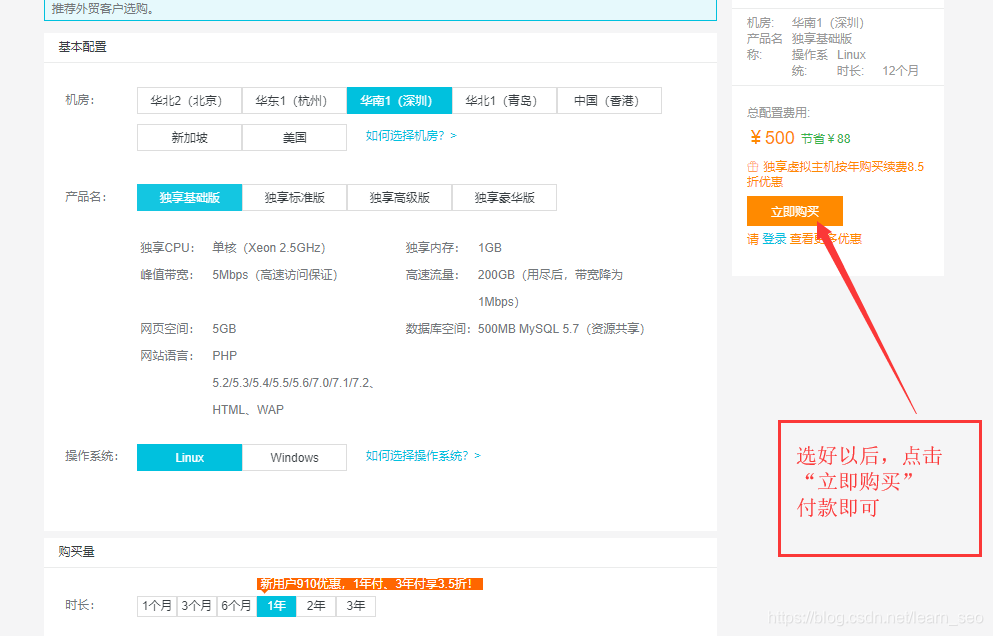Choose Linux operating system
The image size is (993, 636).
point(189,457)
